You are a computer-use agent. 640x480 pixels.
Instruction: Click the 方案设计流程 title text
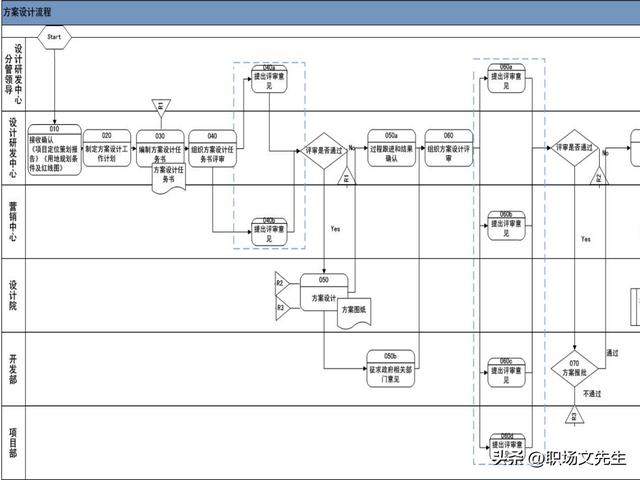click(27, 12)
